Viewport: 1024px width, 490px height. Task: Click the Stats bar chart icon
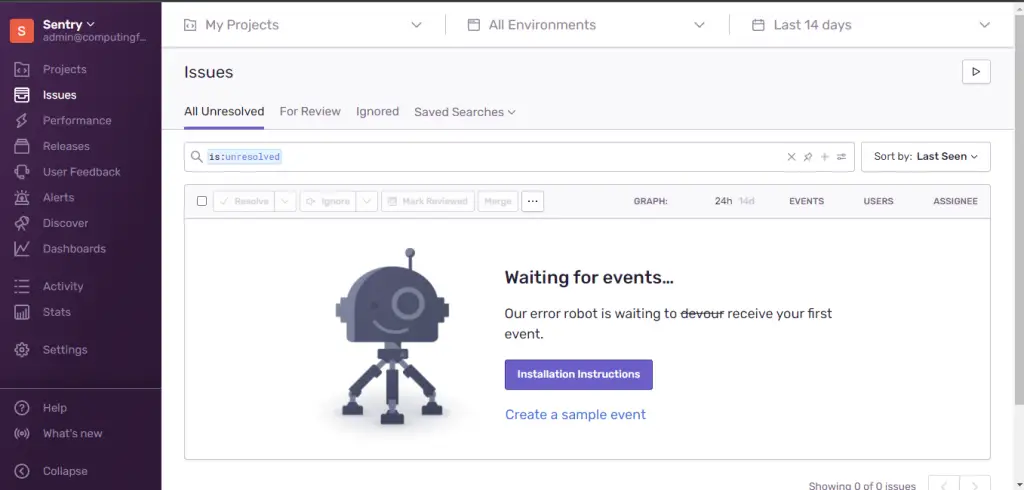(22, 312)
